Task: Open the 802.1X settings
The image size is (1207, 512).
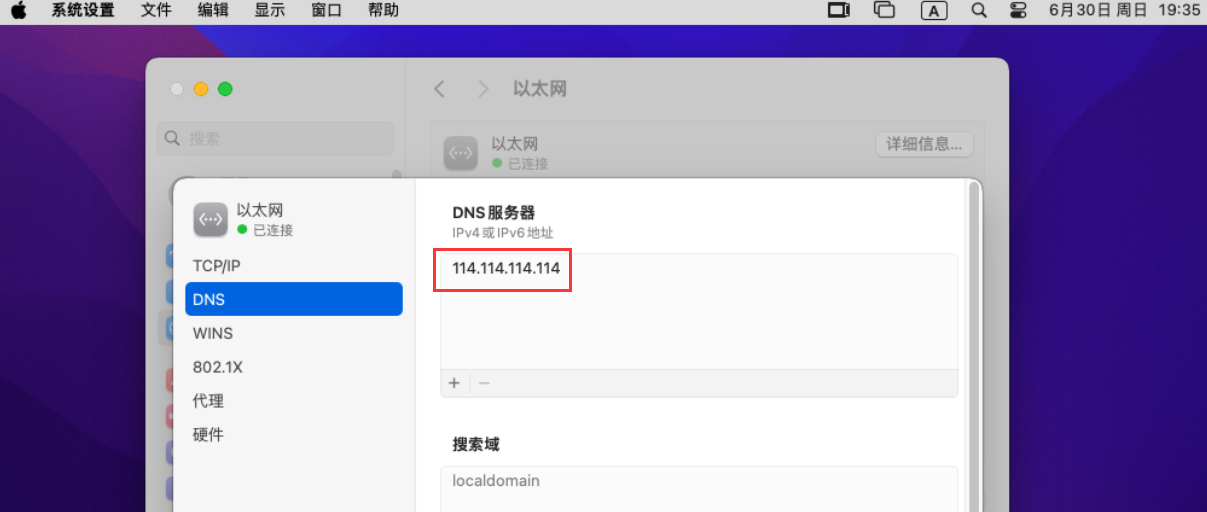Action: point(218,367)
